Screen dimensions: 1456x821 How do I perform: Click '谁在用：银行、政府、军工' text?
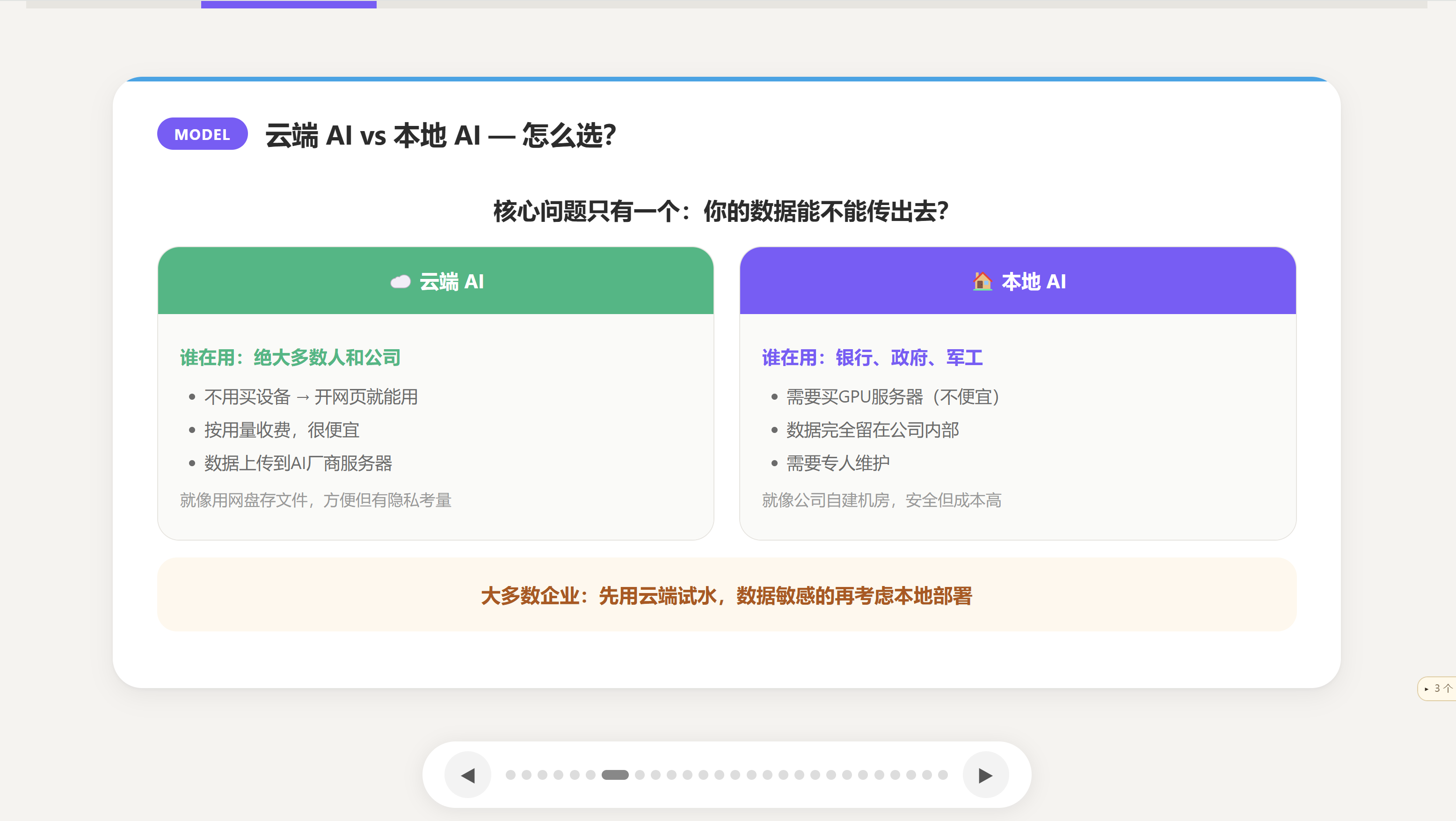pyautogui.click(x=872, y=357)
